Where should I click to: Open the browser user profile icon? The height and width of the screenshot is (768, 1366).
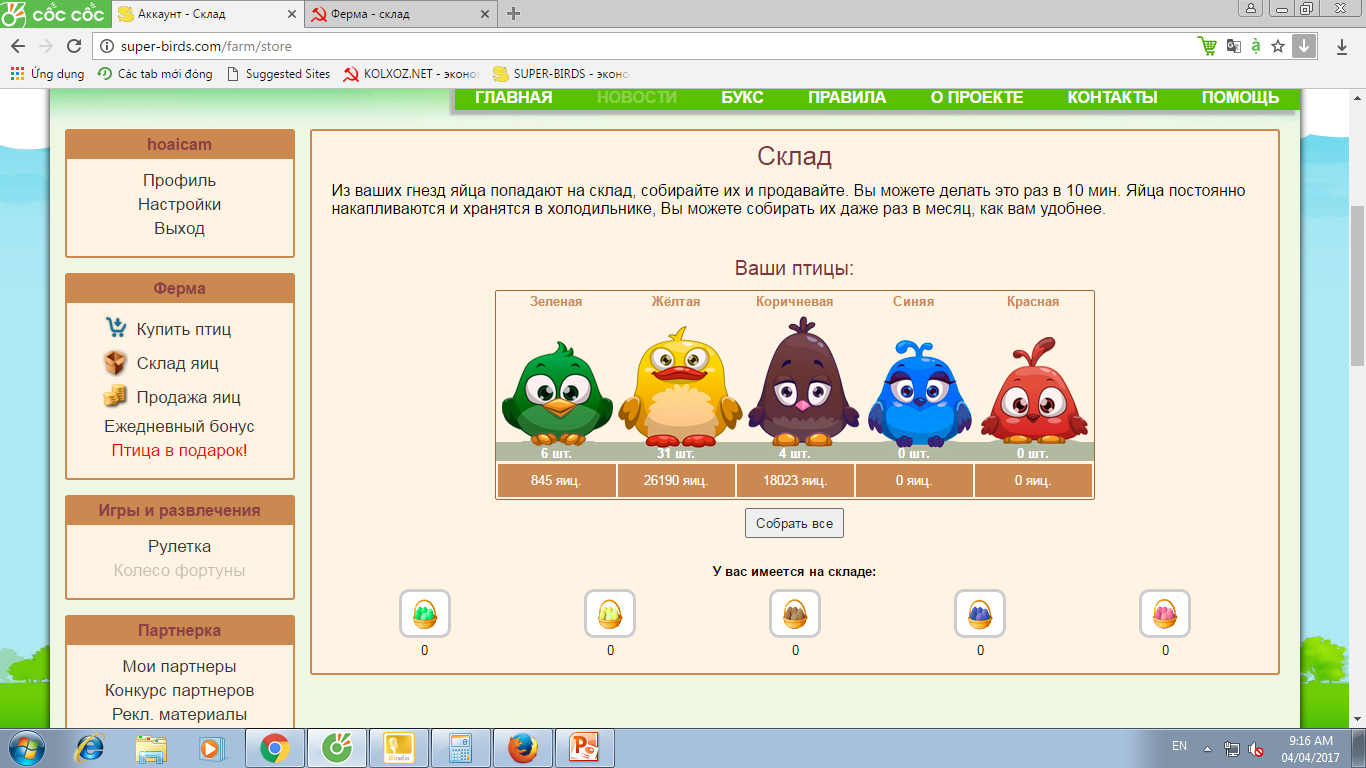[x=1251, y=9]
